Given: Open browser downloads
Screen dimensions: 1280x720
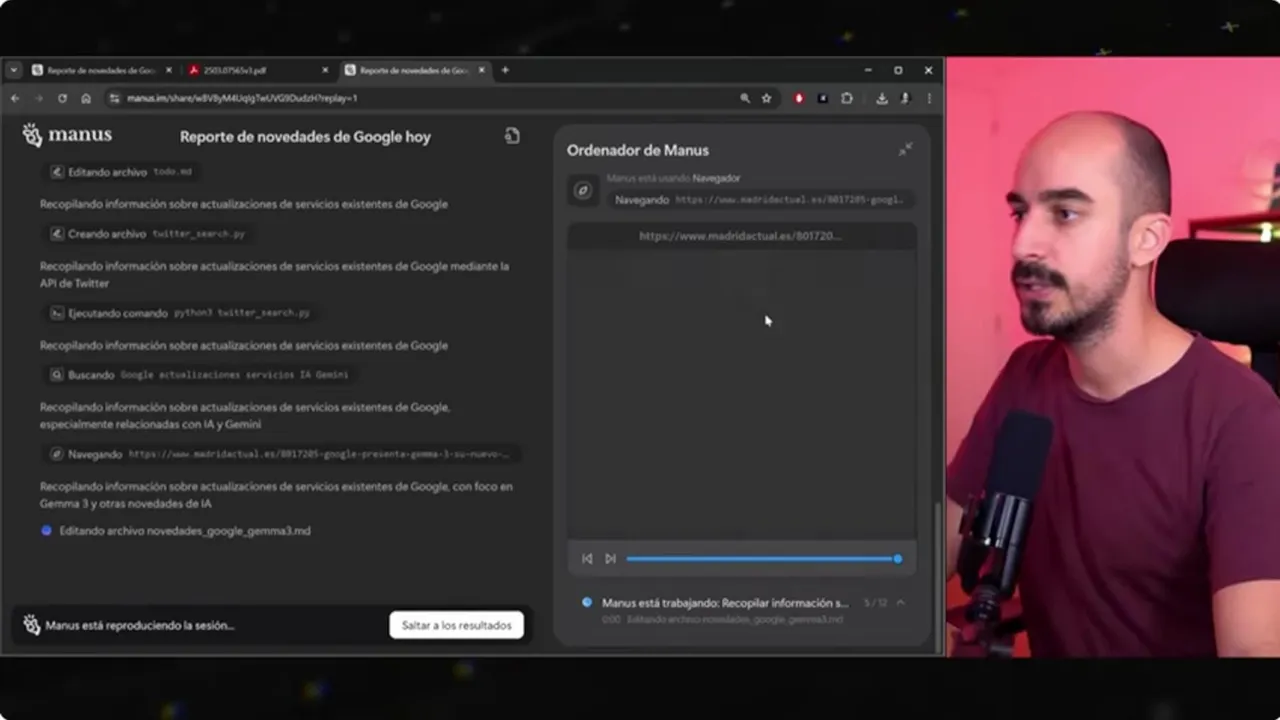Looking at the screenshot, I should click(882, 98).
